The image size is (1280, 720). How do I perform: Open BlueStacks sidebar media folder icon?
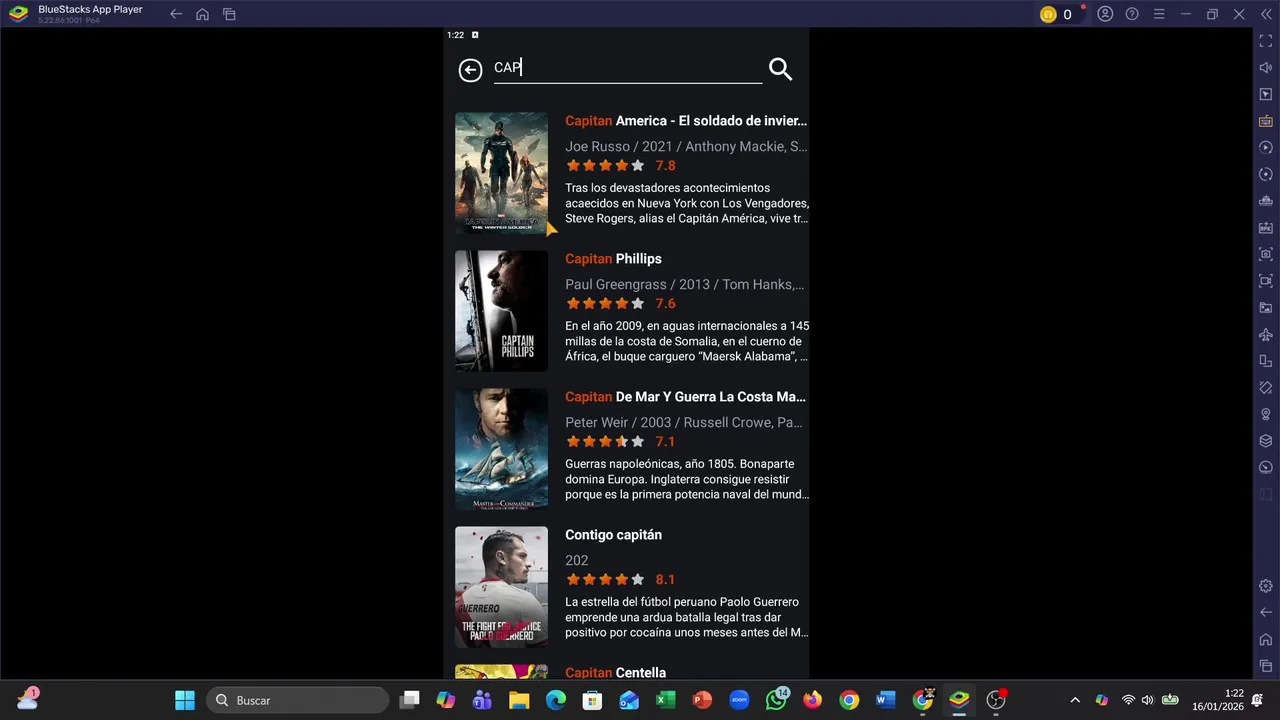(x=1266, y=308)
